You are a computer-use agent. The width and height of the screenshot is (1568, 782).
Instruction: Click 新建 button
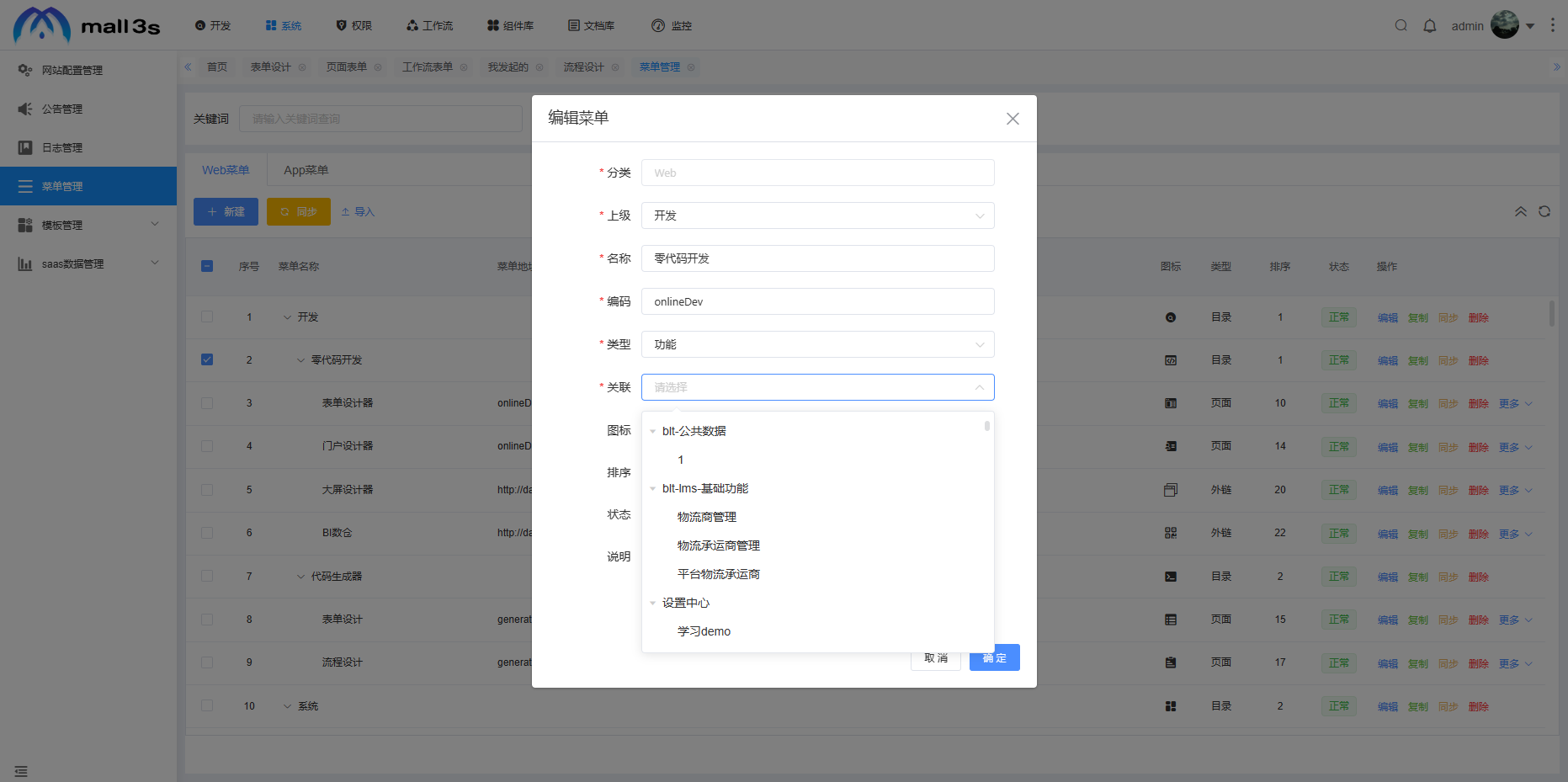tap(226, 212)
